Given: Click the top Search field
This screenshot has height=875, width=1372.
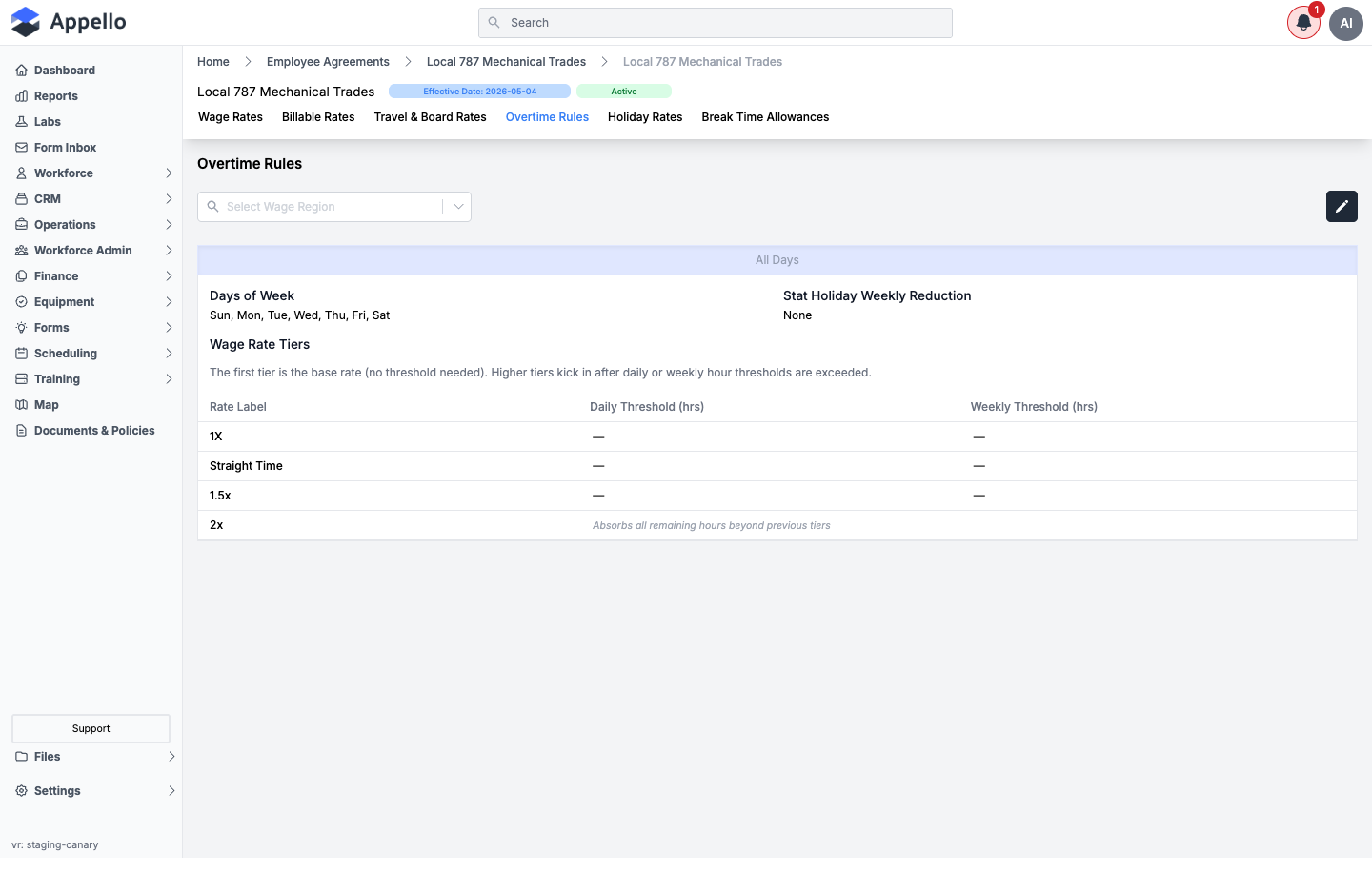Looking at the screenshot, I should [x=716, y=23].
